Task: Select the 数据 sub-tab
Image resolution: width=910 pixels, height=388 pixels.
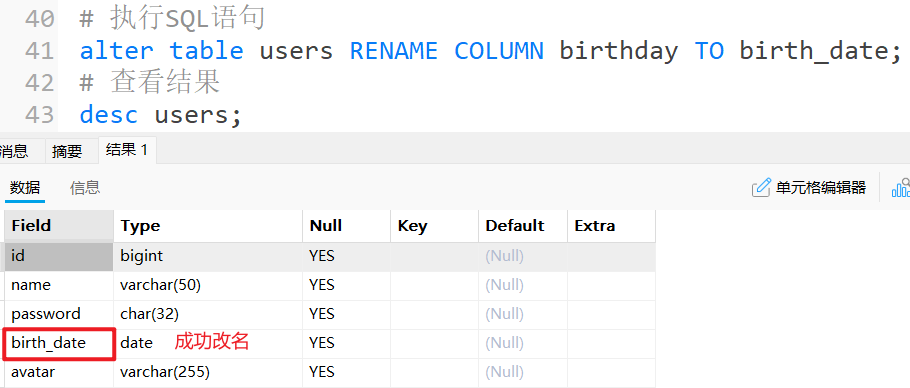Action: 25,187
